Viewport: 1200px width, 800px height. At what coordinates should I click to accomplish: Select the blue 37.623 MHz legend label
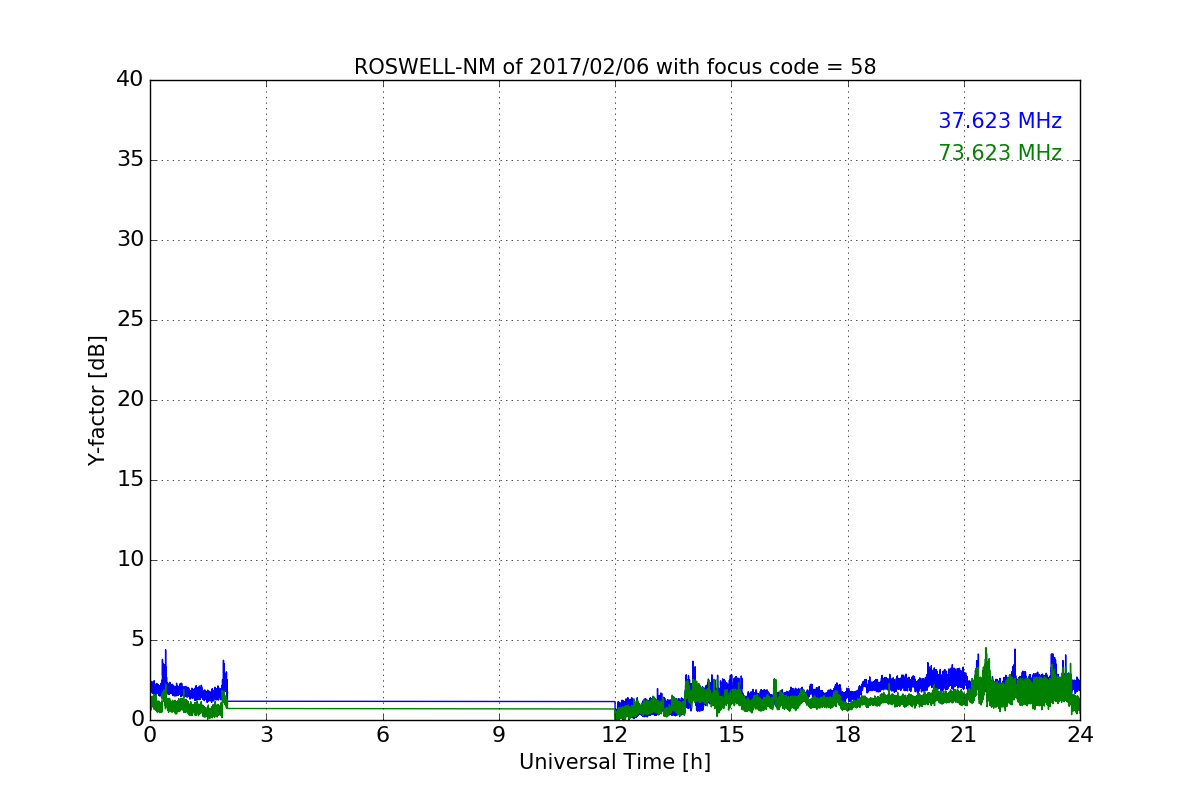pos(1000,121)
